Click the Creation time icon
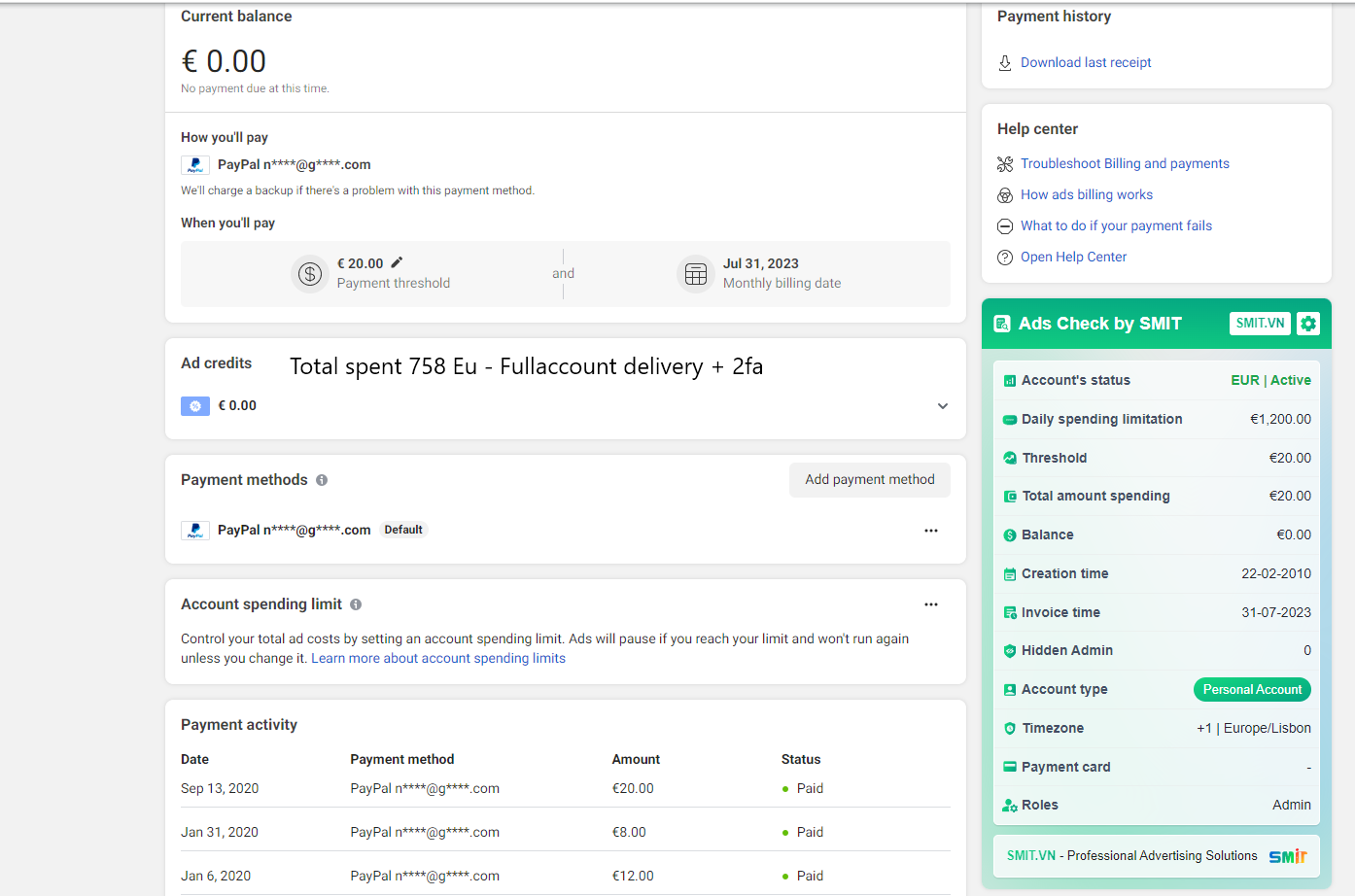This screenshot has width=1355, height=896. (x=1010, y=574)
